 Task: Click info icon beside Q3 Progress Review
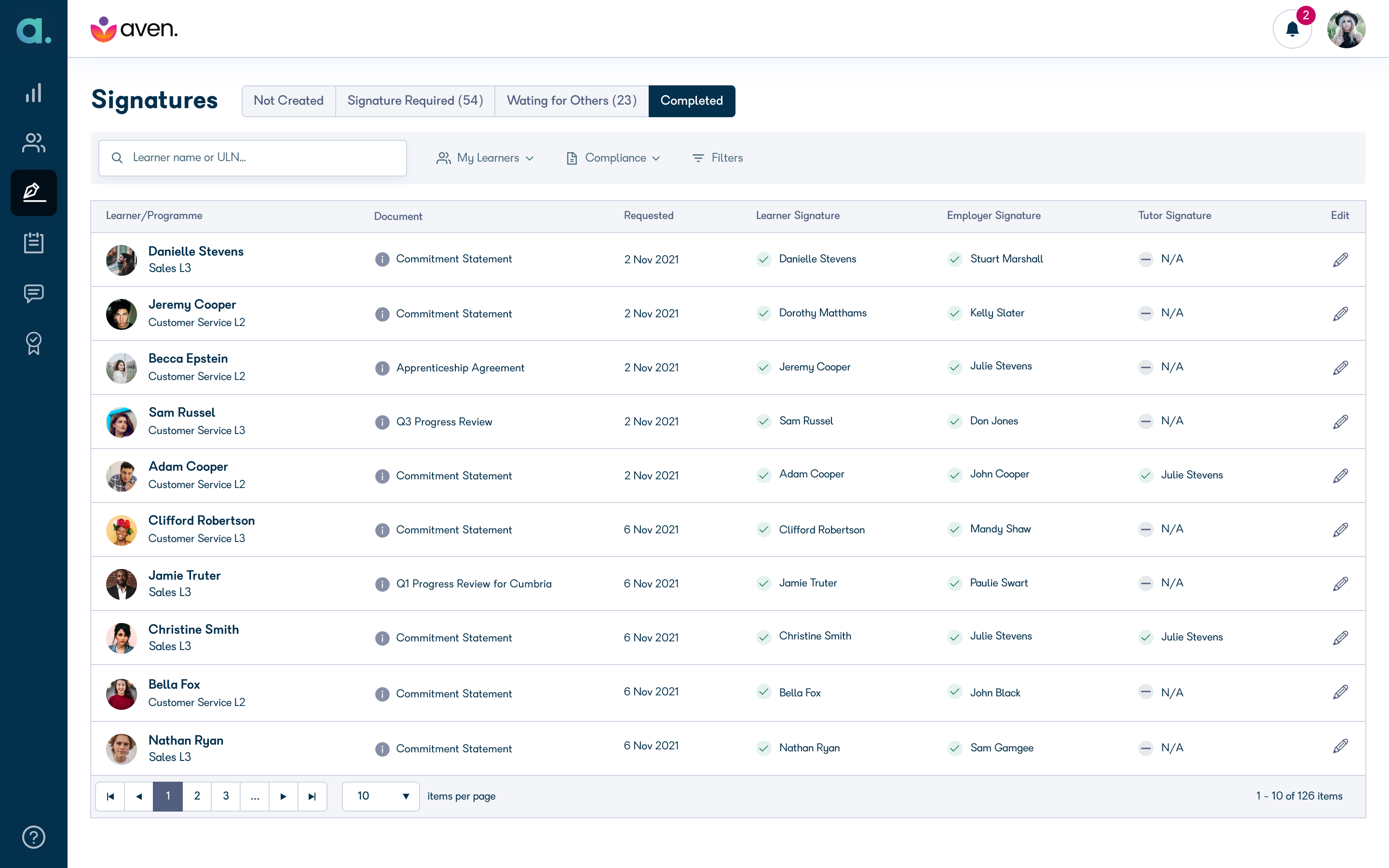382,422
